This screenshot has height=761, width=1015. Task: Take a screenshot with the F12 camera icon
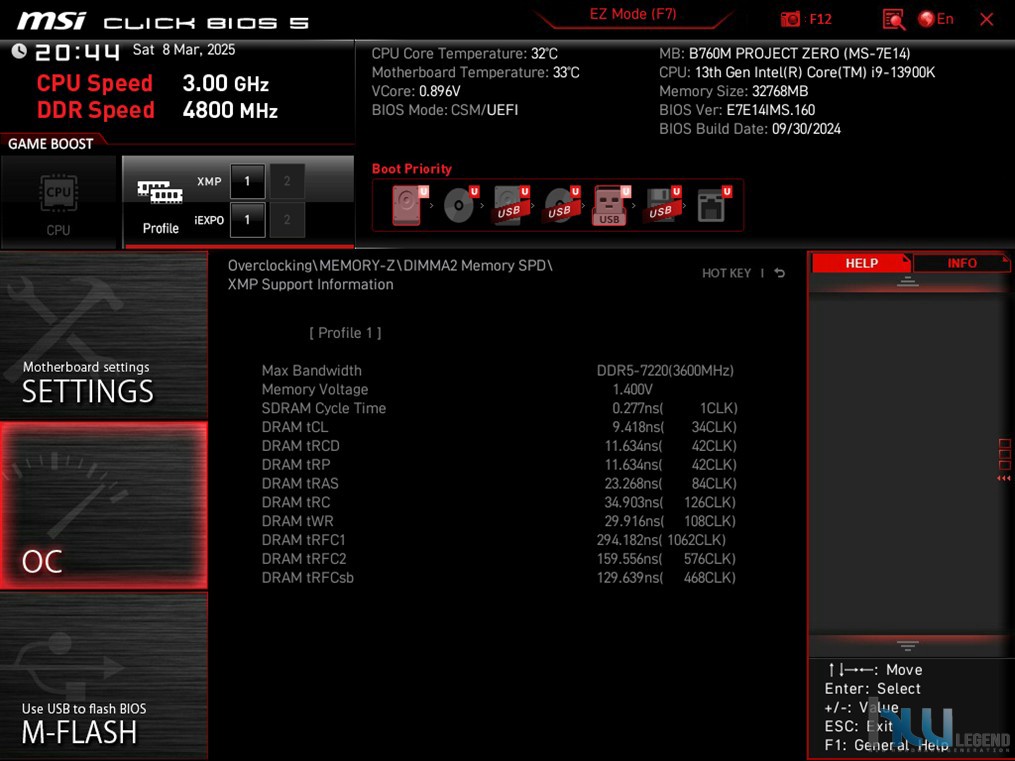pyautogui.click(x=790, y=19)
